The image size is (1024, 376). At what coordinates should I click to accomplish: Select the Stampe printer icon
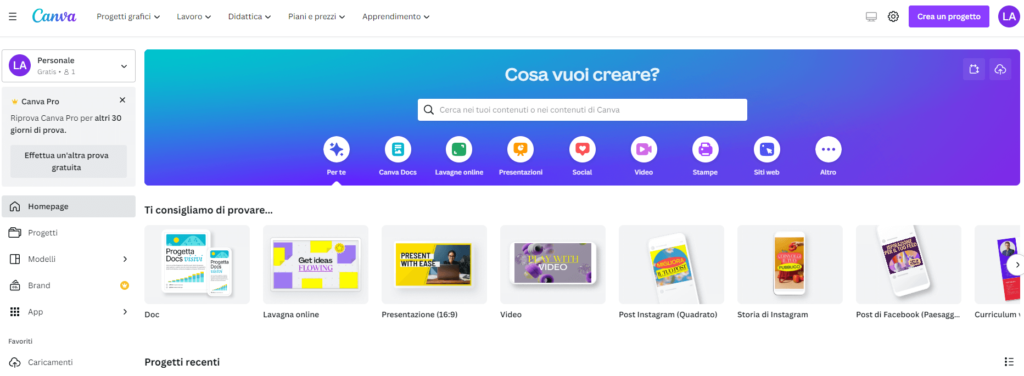click(705, 149)
